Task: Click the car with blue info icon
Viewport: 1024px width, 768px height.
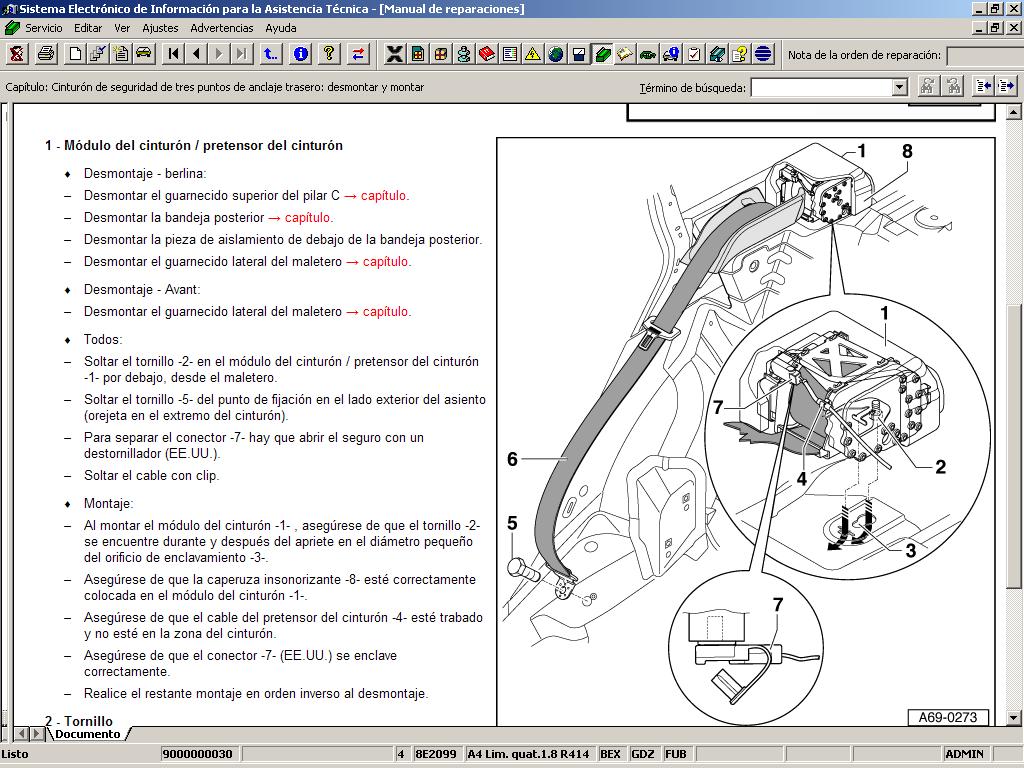Action: pos(671,54)
